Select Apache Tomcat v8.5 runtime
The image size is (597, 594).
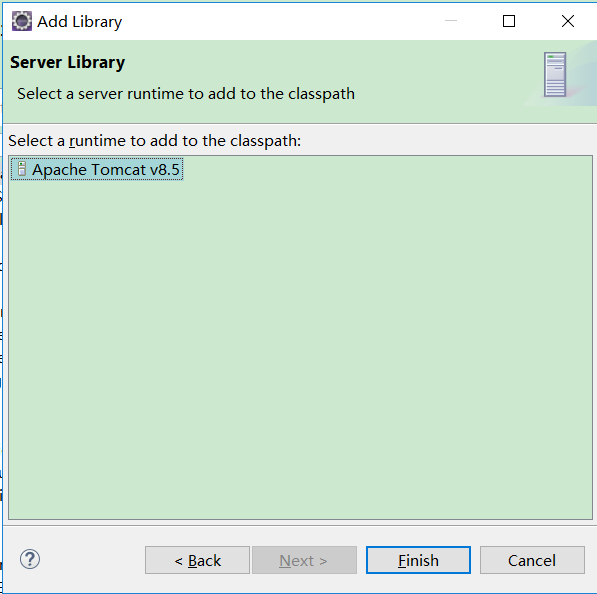point(97,169)
